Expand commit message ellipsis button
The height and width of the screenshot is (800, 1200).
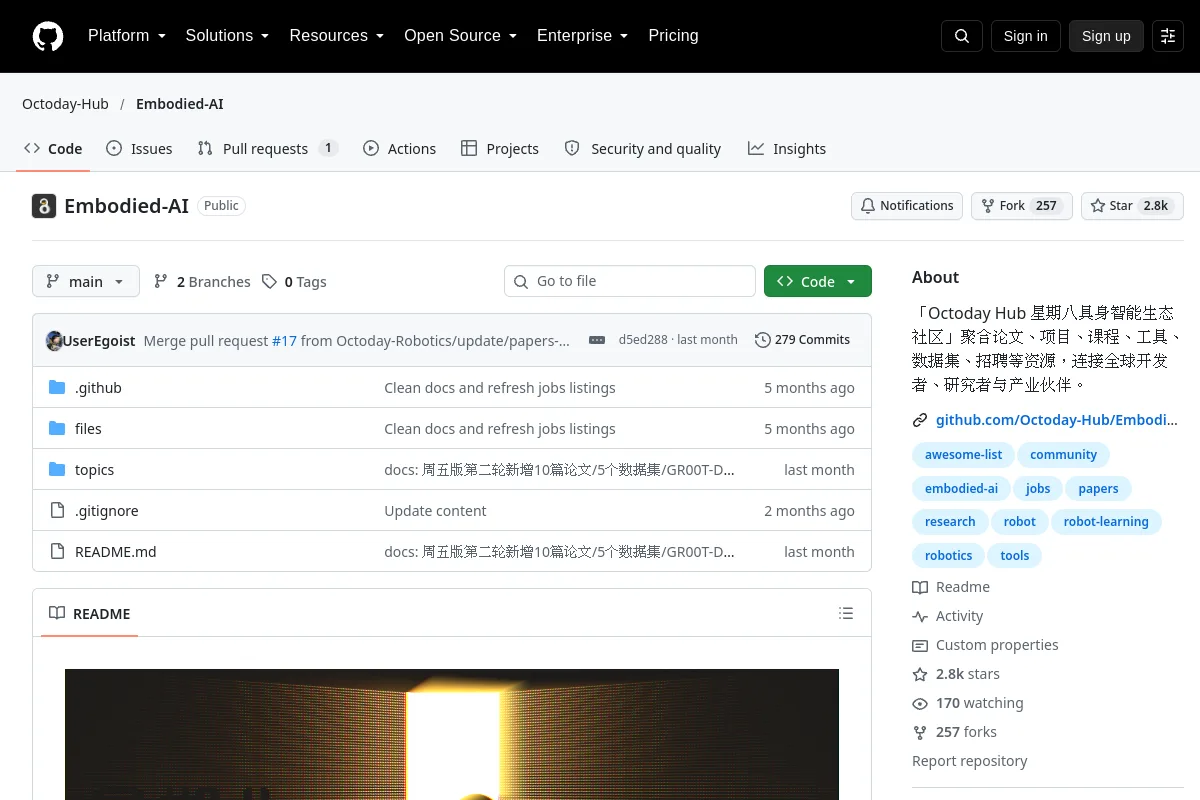point(597,340)
